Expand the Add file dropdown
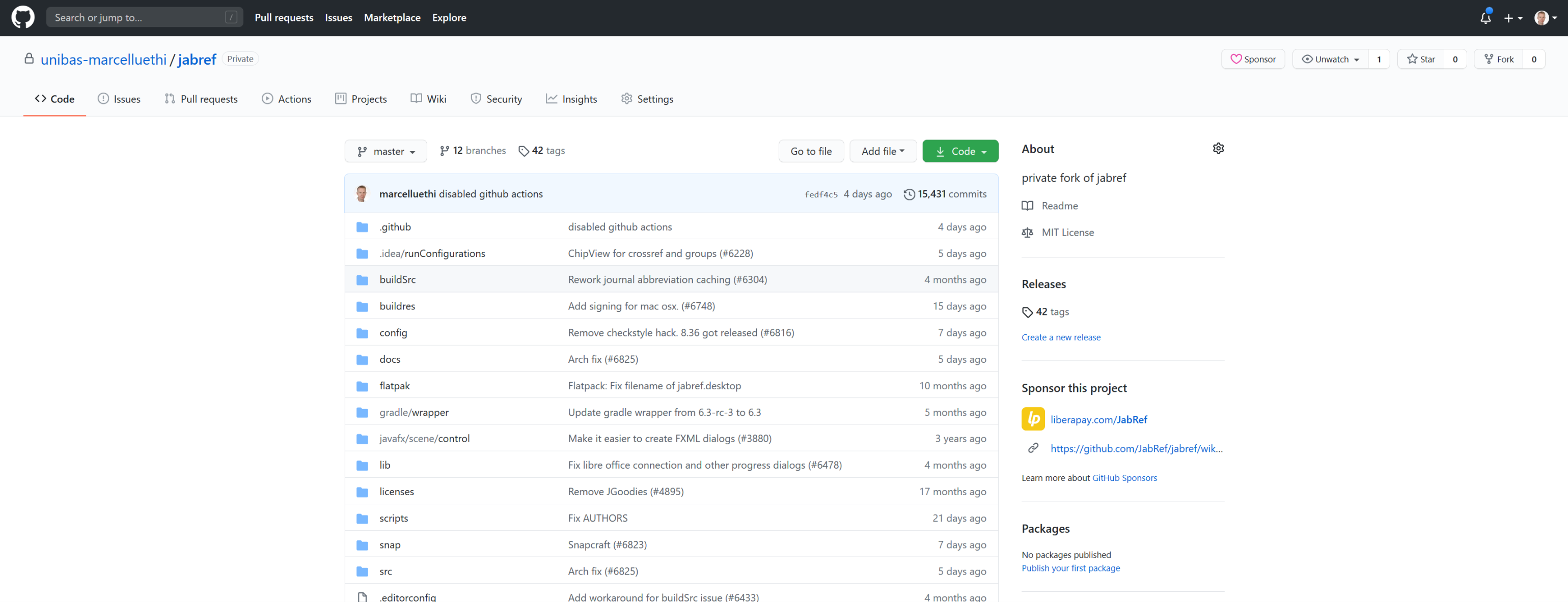 point(883,152)
